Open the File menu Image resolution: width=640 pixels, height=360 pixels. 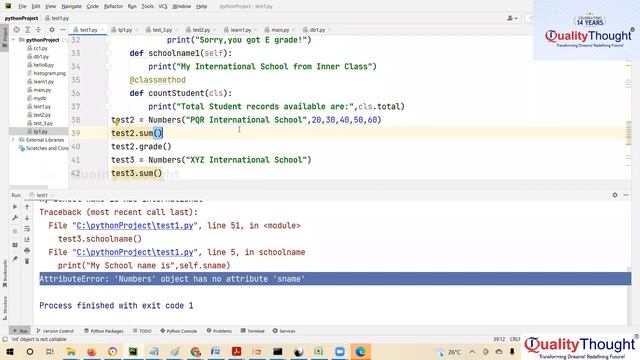pyautogui.click(x=22, y=7)
